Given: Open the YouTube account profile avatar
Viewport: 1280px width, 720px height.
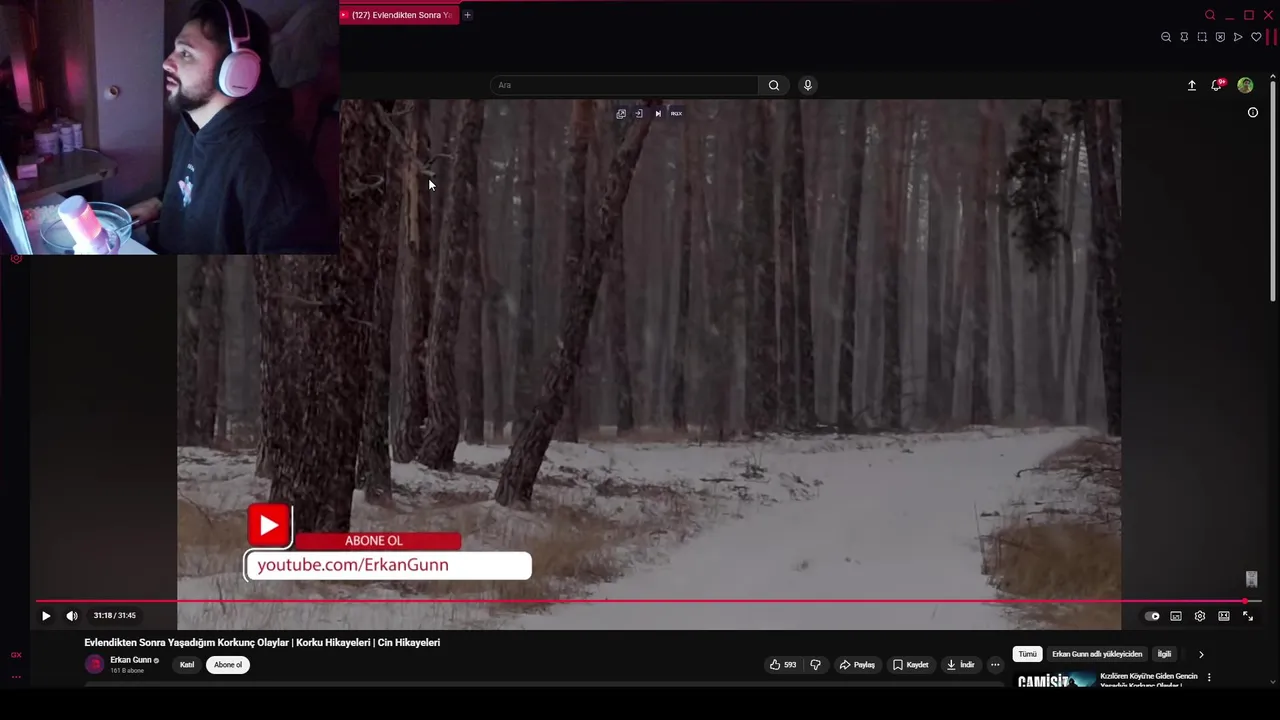Looking at the screenshot, I should point(1245,85).
